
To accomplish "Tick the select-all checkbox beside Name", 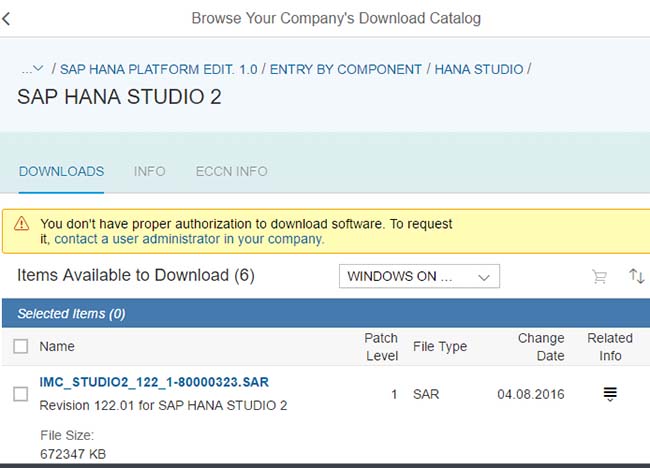I will (21, 346).
